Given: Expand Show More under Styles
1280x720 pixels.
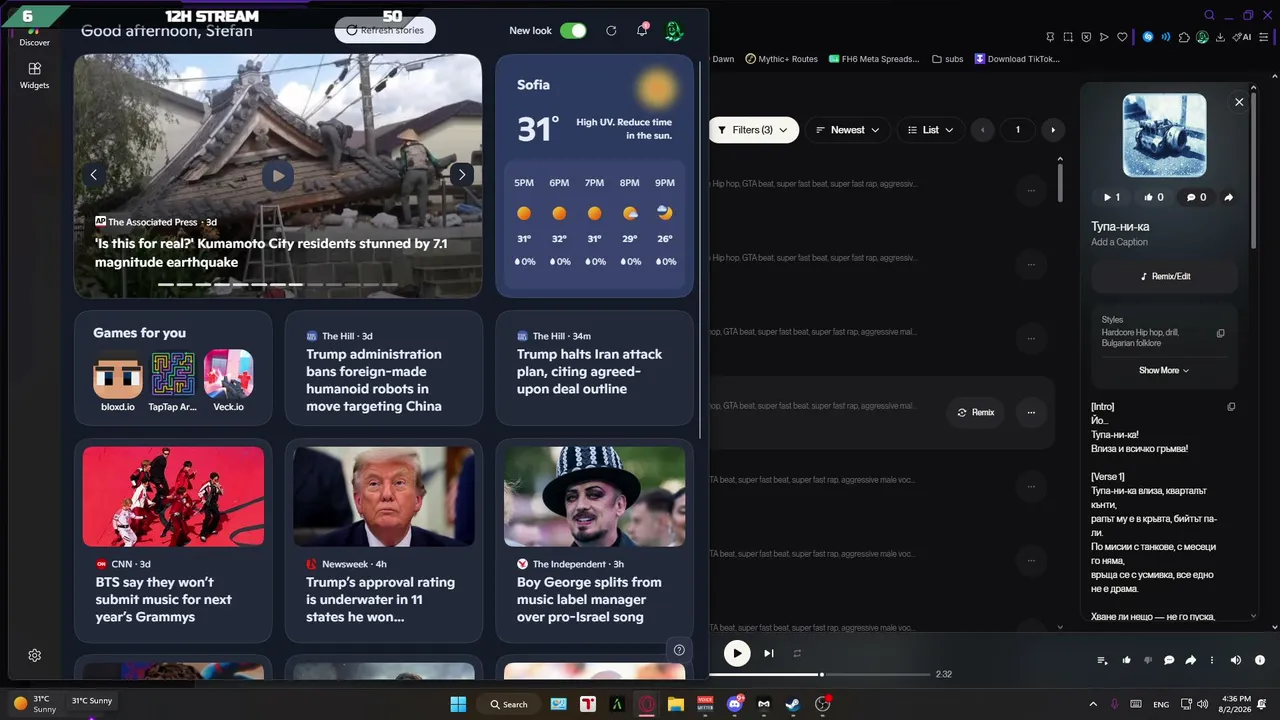Looking at the screenshot, I should 1164,370.
